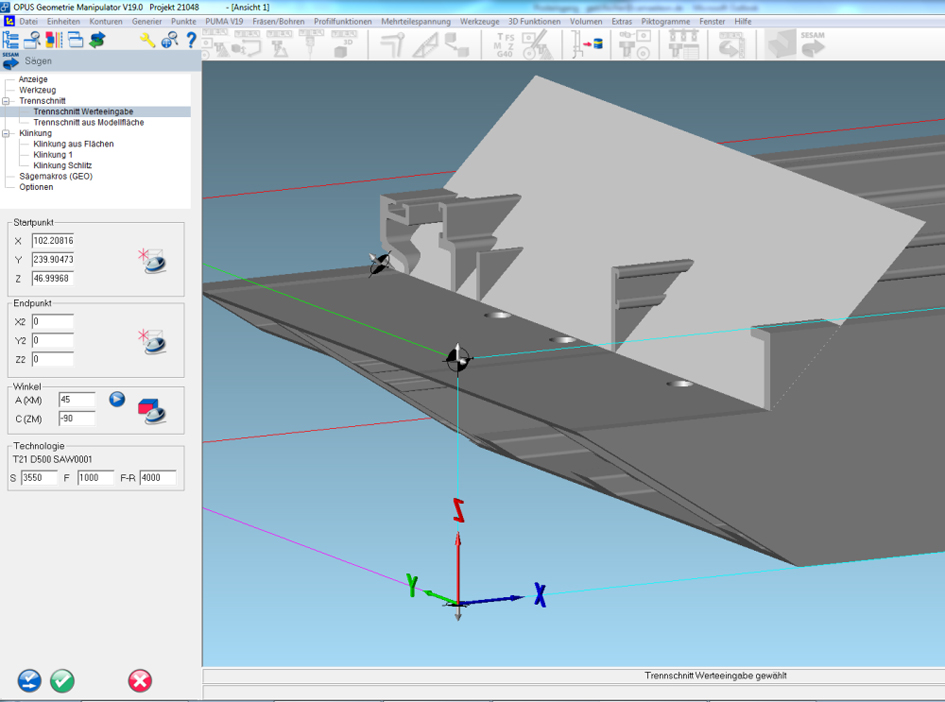Select Klinkung aus Flächen entry

coord(74,144)
